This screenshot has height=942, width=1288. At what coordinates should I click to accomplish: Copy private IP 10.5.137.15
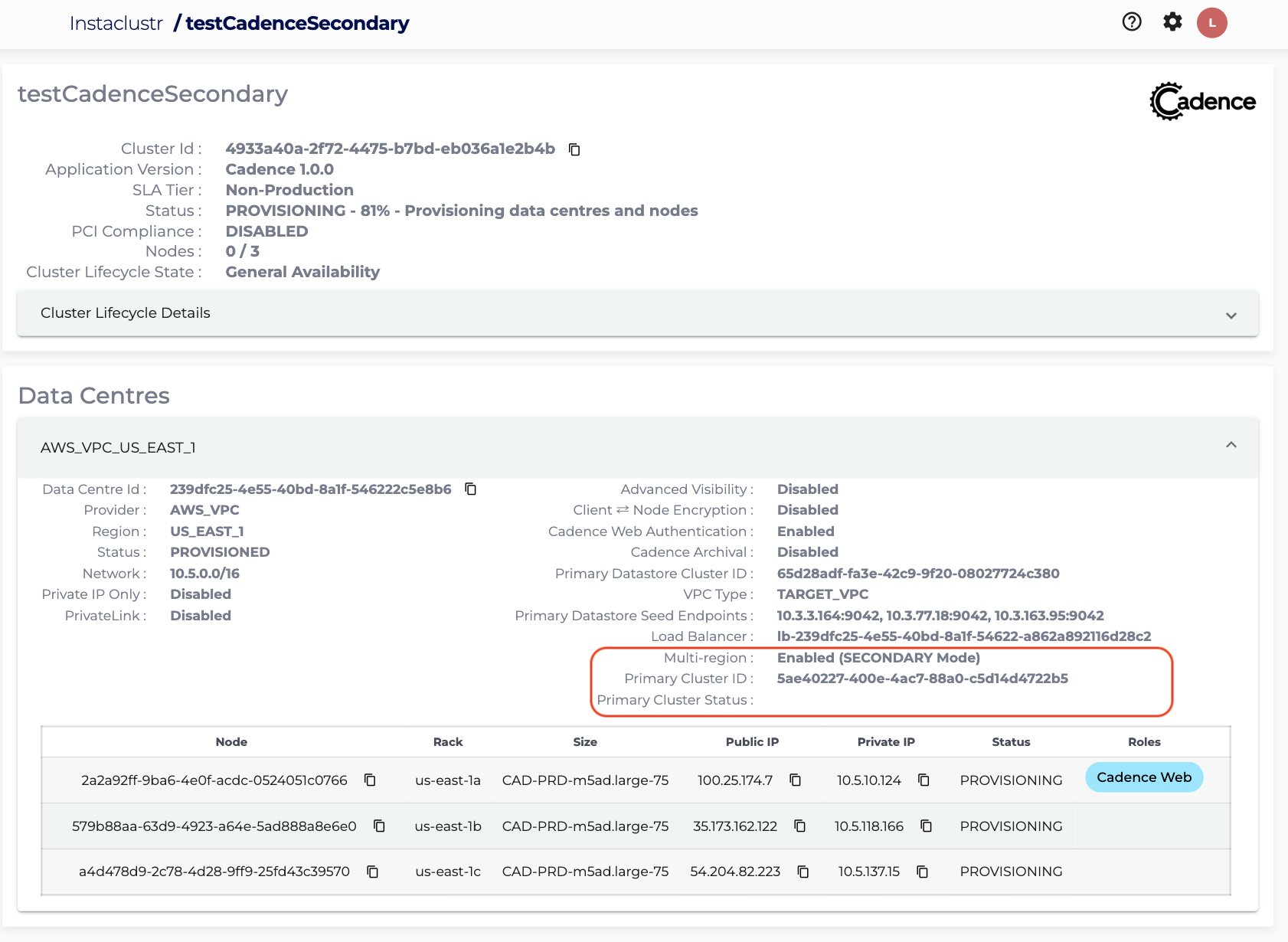point(923,872)
